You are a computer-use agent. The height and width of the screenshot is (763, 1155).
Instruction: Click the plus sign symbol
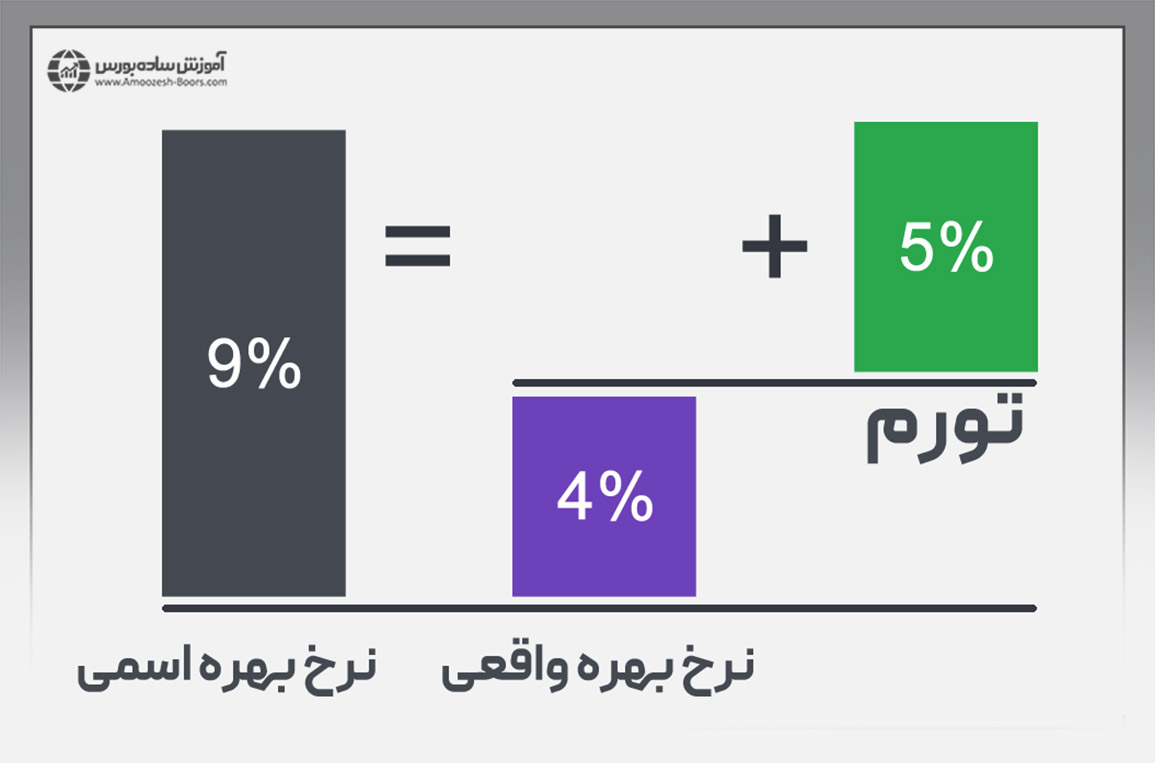pos(774,246)
